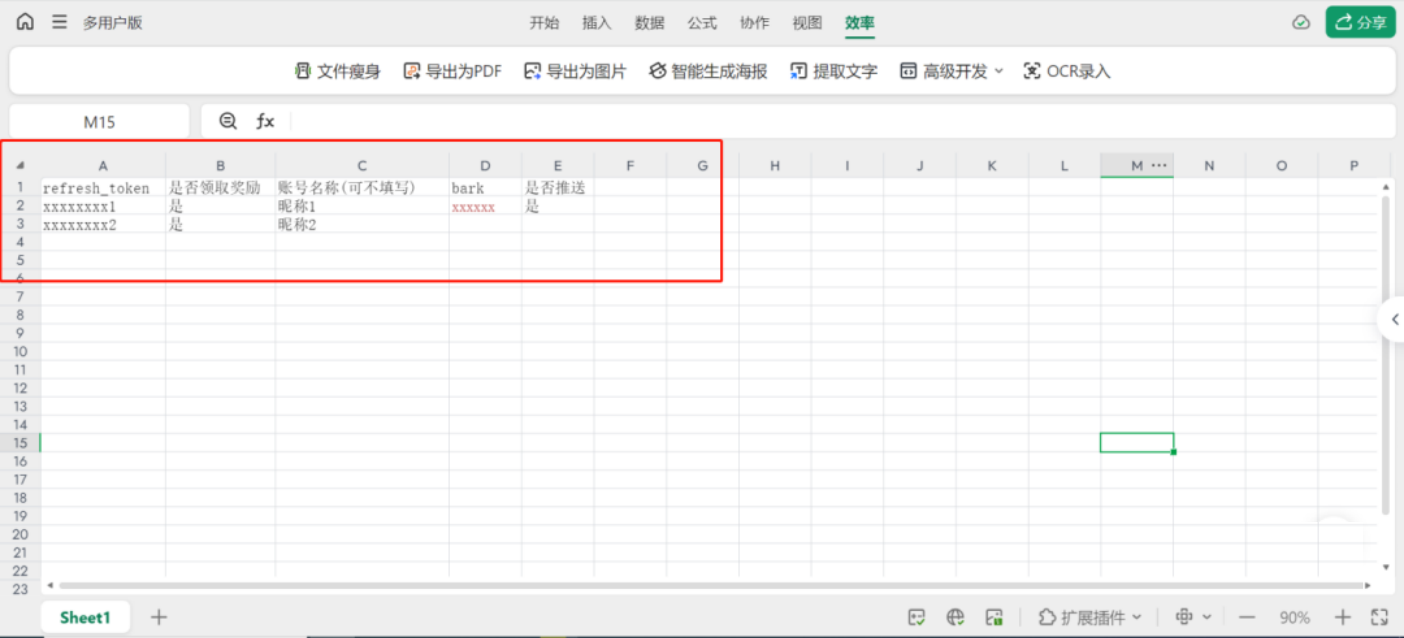
Task: Click the scroll-left arrow
Action: tap(49, 585)
